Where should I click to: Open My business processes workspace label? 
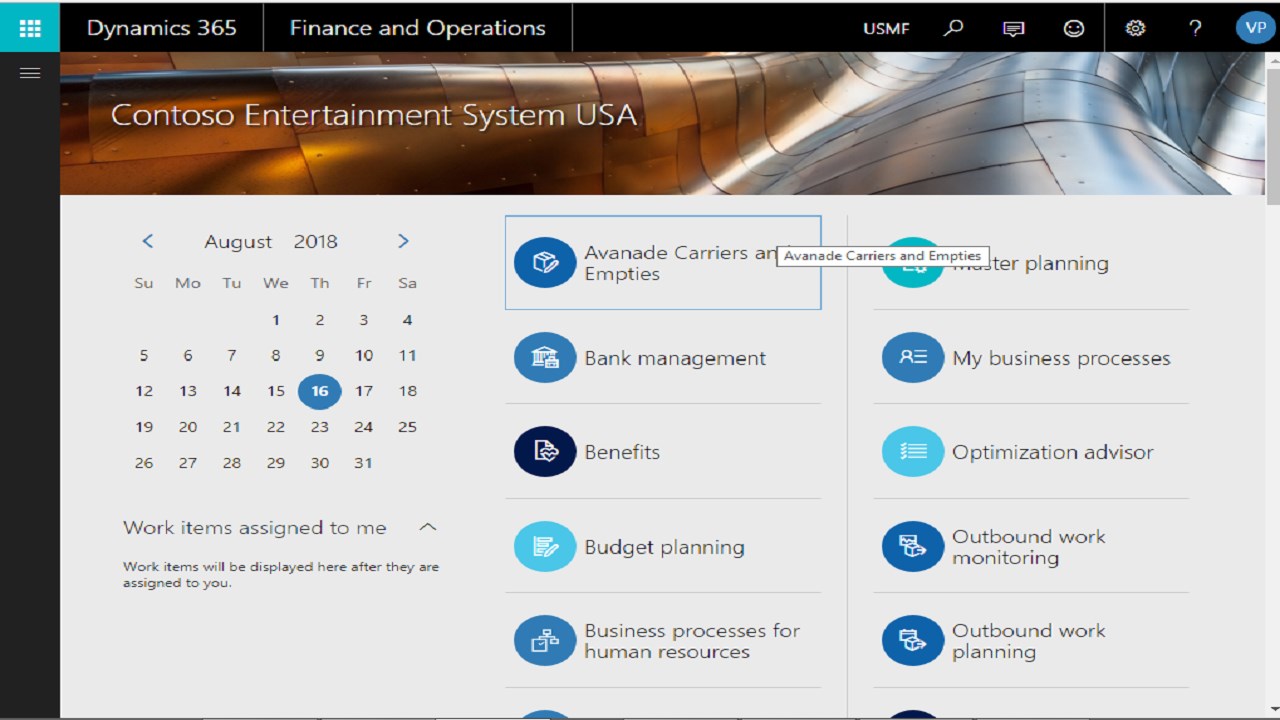point(1061,358)
